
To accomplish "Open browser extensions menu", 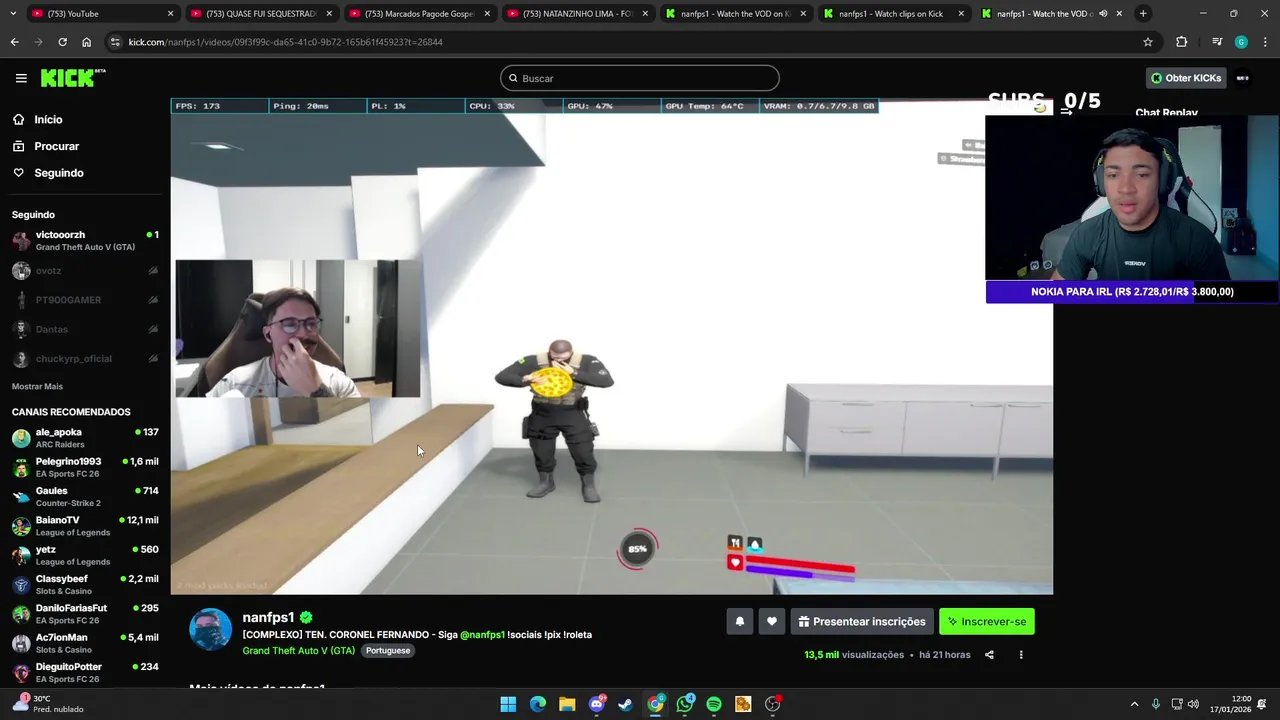I will tap(1181, 42).
